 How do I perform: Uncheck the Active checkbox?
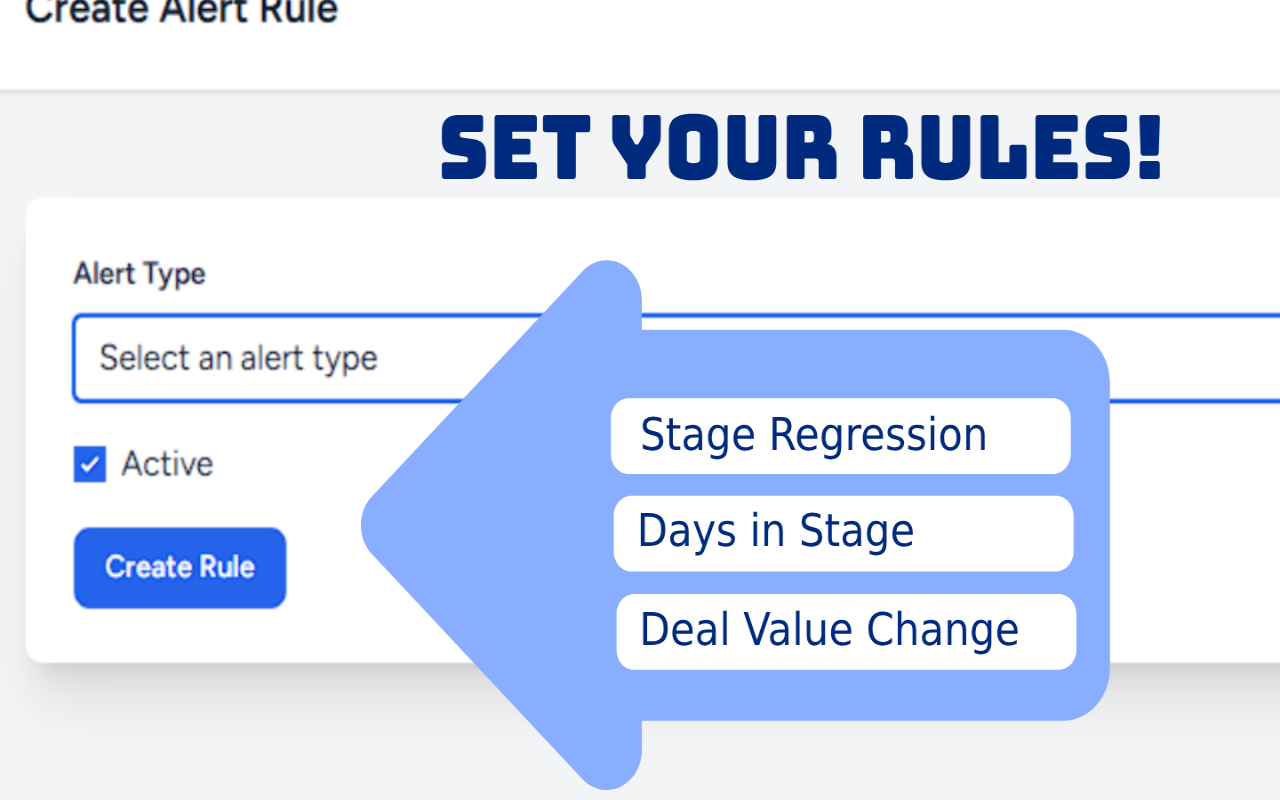pos(90,464)
